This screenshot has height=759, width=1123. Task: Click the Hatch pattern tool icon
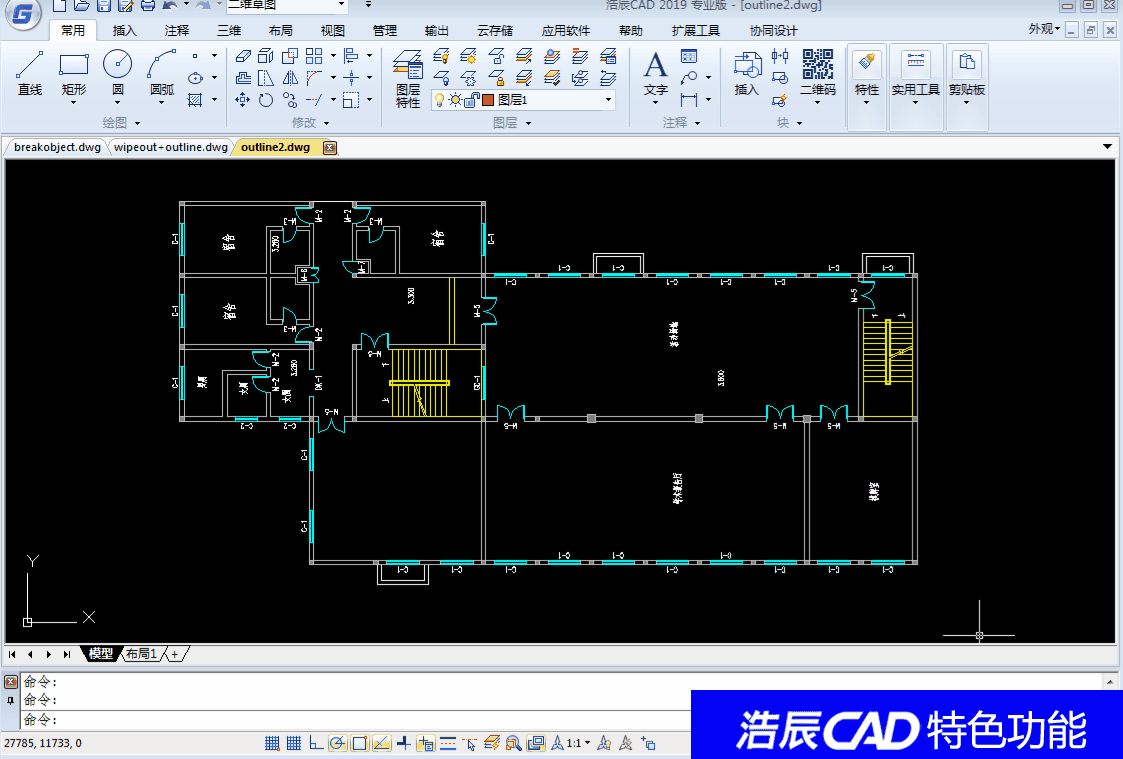pos(195,100)
